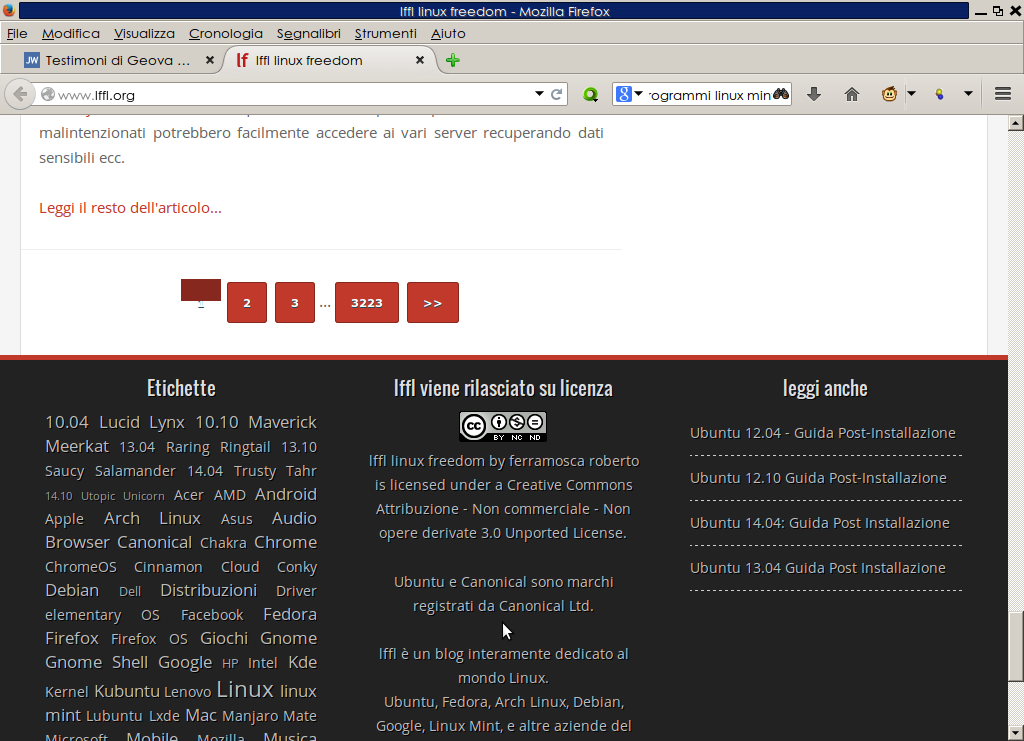1024x741 pixels.
Task: Close the lffl linux freedom tab
Action: click(420, 60)
